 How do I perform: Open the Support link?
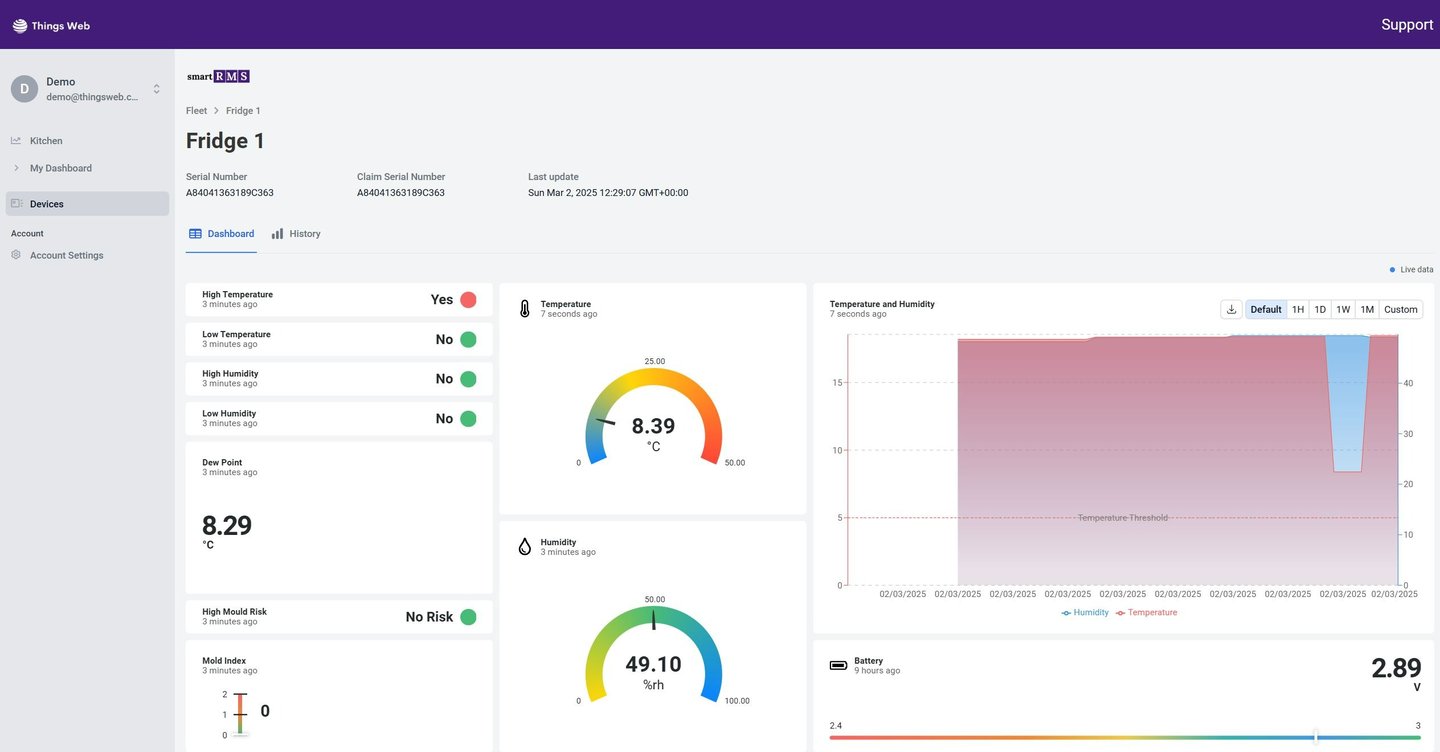coord(1407,25)
